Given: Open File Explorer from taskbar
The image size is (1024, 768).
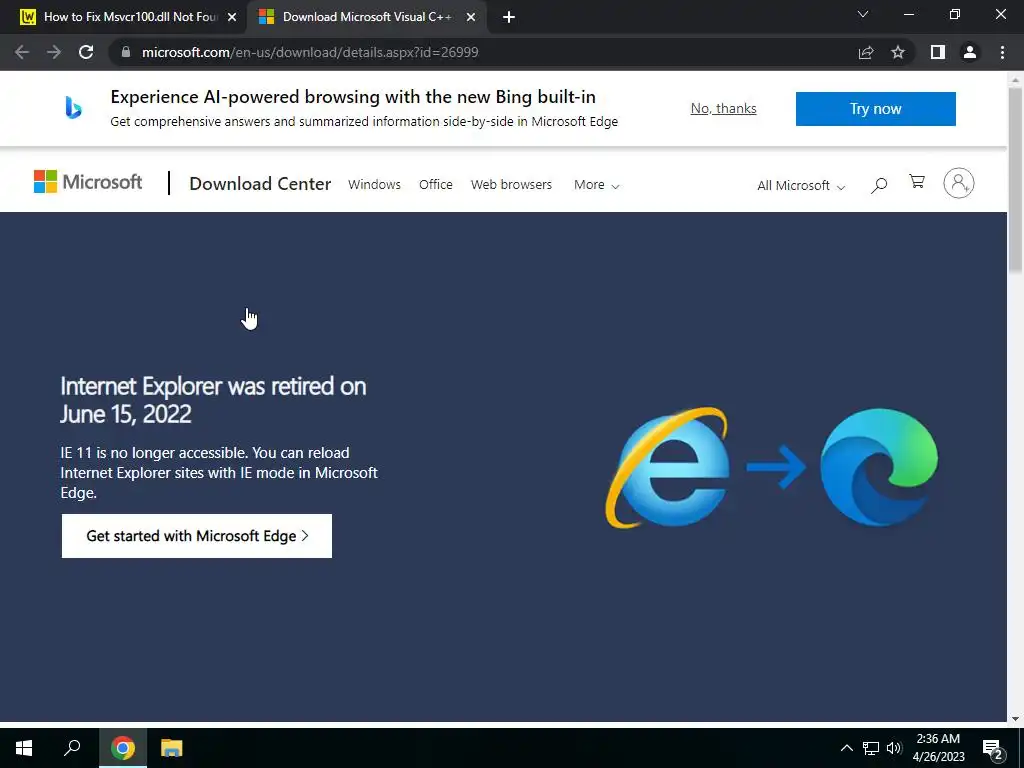Looking at the screenshot, I should coord(172,748).
